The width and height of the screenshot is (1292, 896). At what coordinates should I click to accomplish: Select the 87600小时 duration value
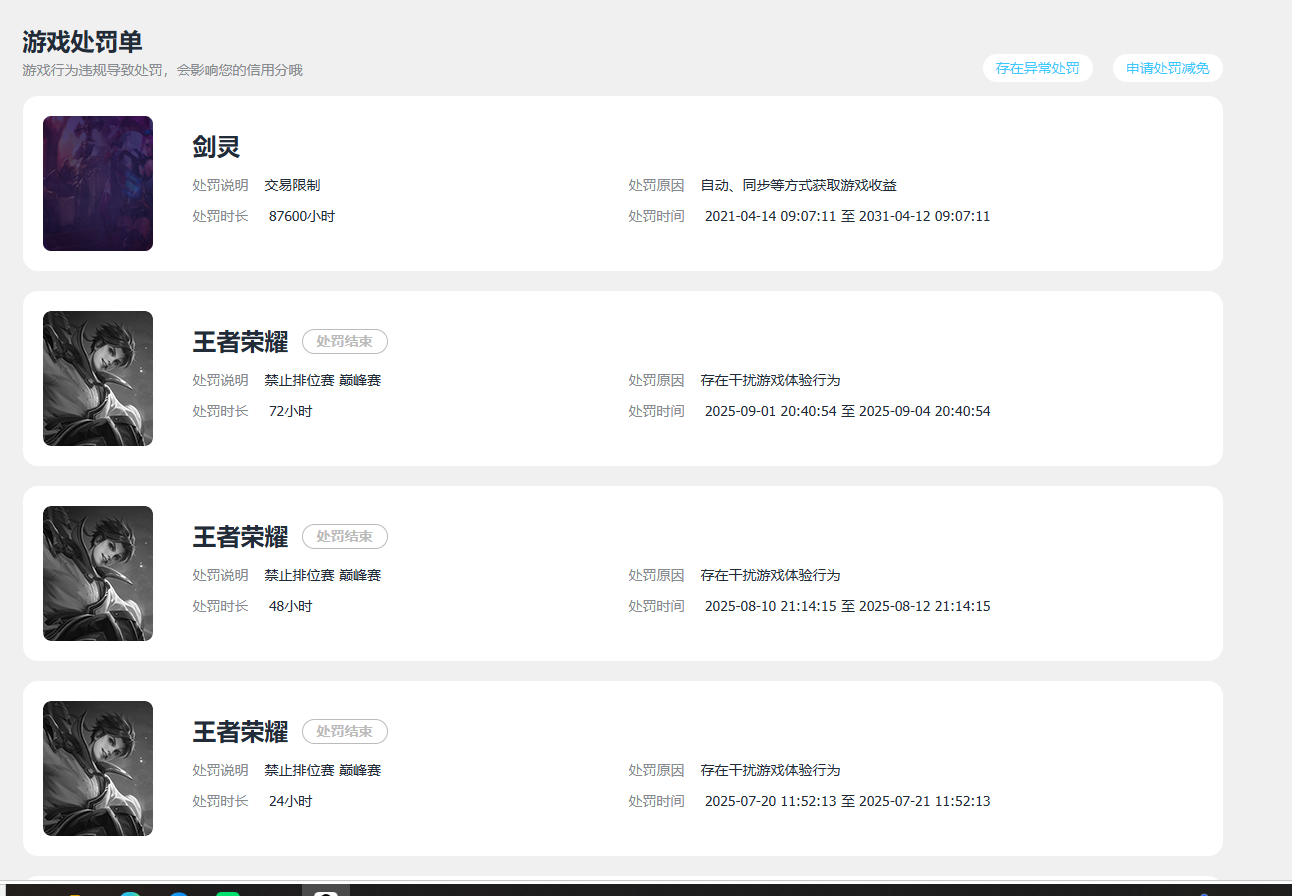(x=302, y=216)
